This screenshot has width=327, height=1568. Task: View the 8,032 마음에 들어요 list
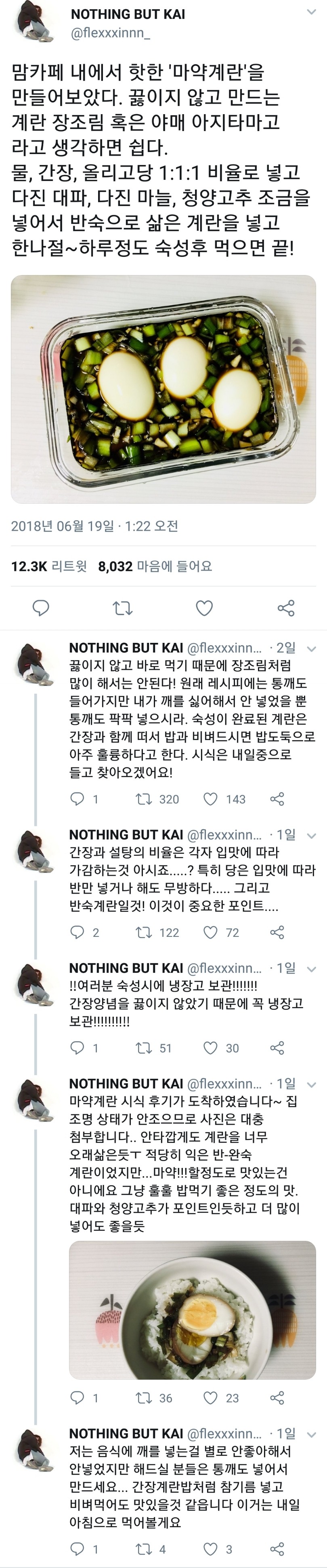coord(155,566)
